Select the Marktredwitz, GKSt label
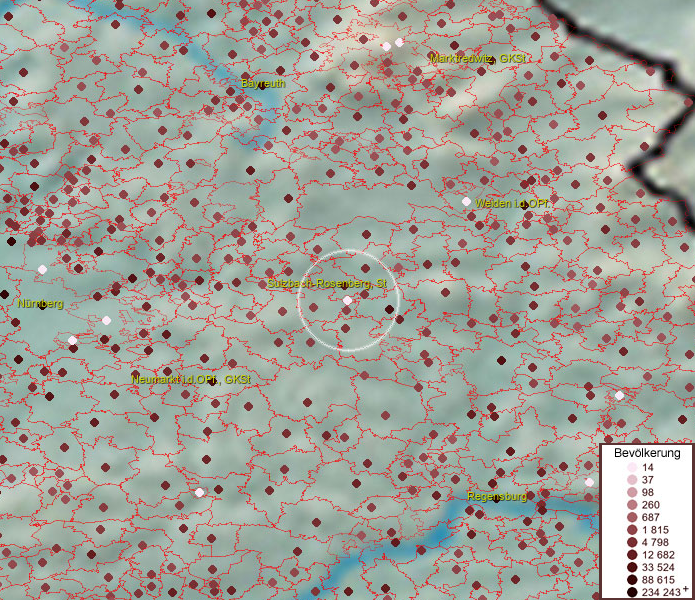The height and width of the screenshot is (600, 695). click(478, 58)
